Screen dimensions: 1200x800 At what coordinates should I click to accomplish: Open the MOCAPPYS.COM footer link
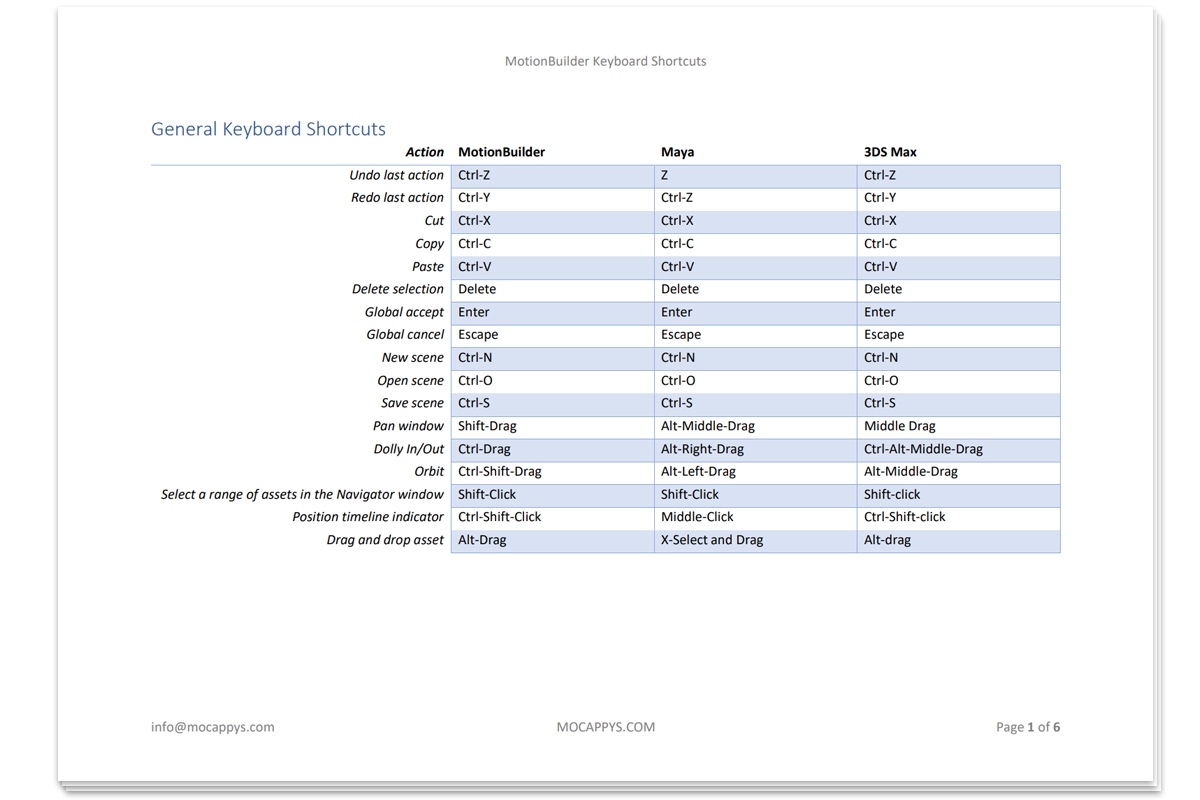coord(605,727)
